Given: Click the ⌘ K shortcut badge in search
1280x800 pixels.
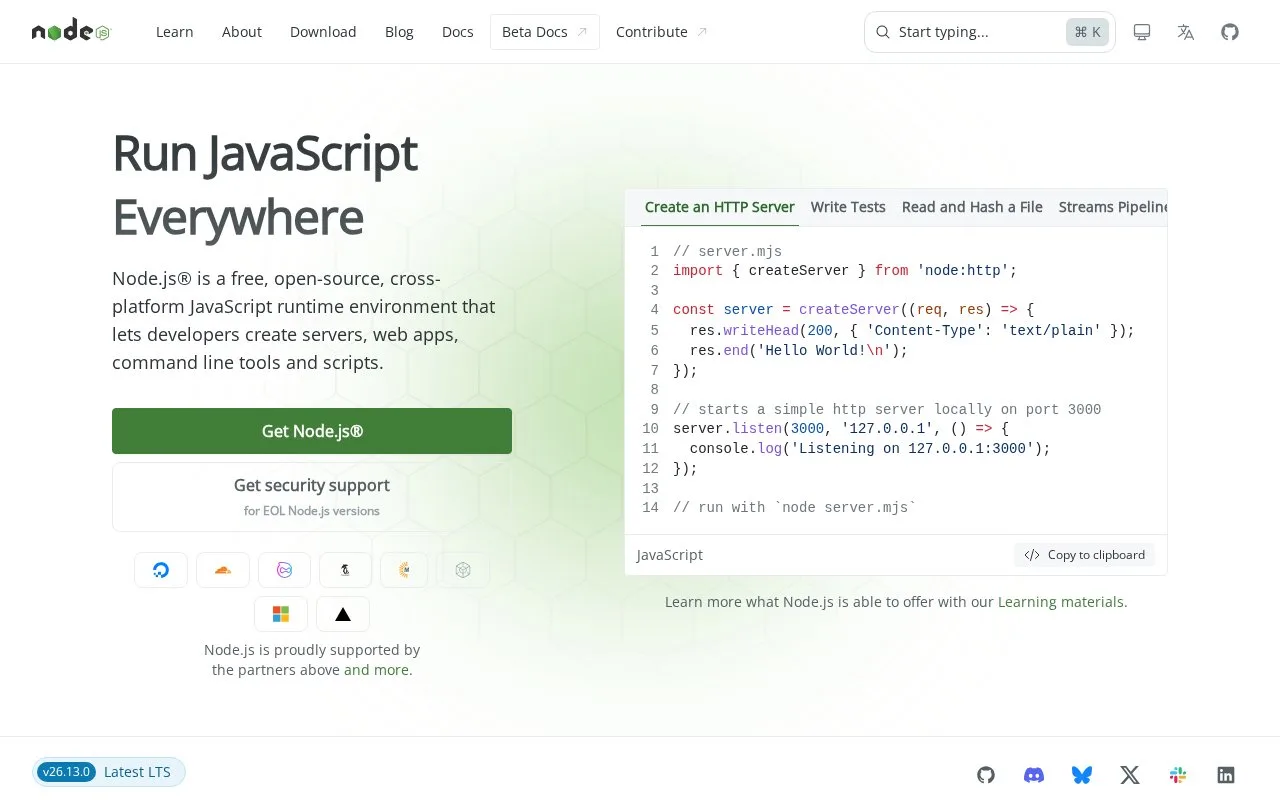Looking at the screenshot, I should (1087, 32).
